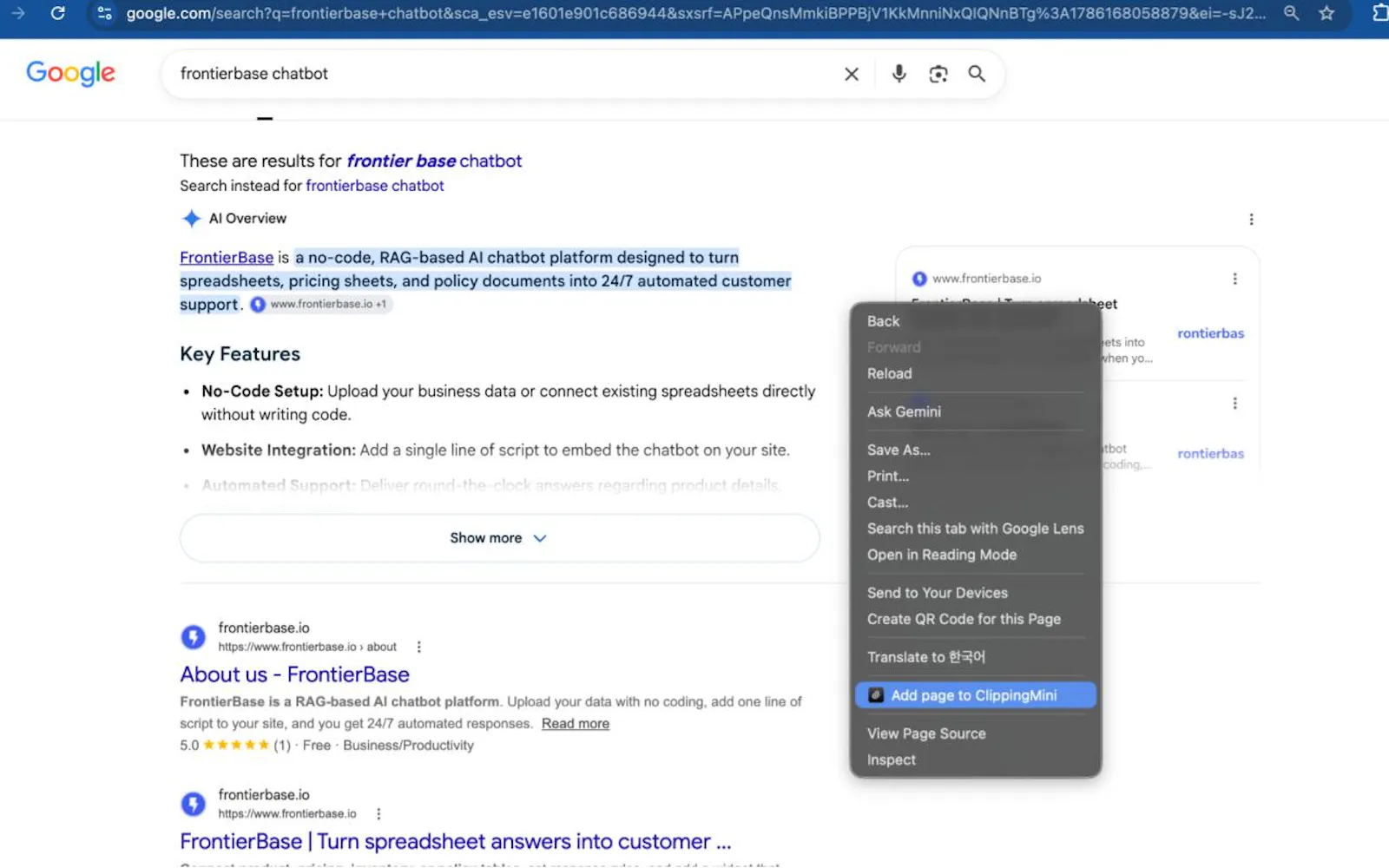This screenshot has width=1389, height=868.
Task: Search by image with the camera lens icon
Action: pyautogui.click(x=938, y=74)
